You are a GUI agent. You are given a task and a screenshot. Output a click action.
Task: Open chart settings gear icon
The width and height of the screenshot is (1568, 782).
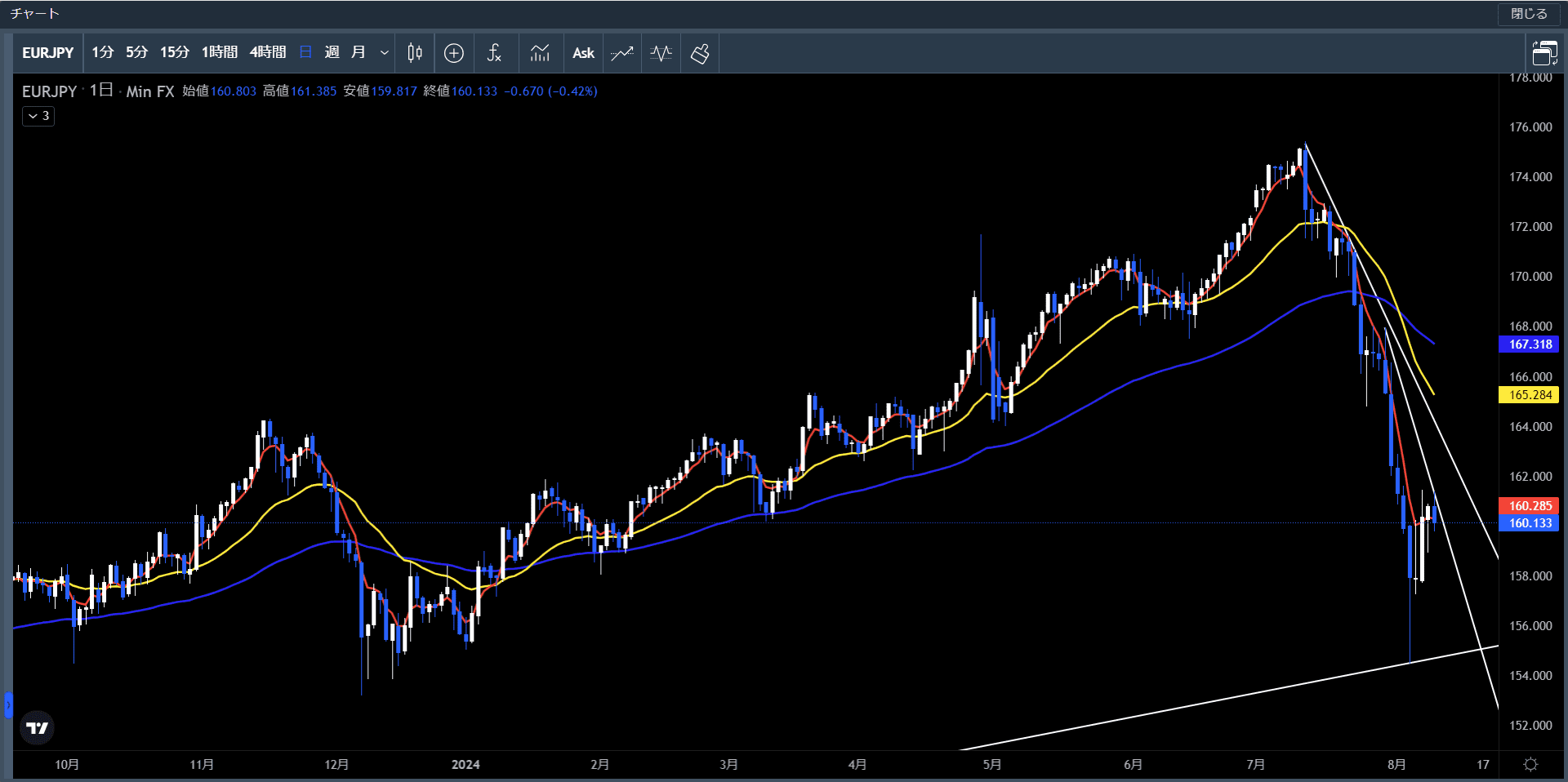tap(1531, 765)
